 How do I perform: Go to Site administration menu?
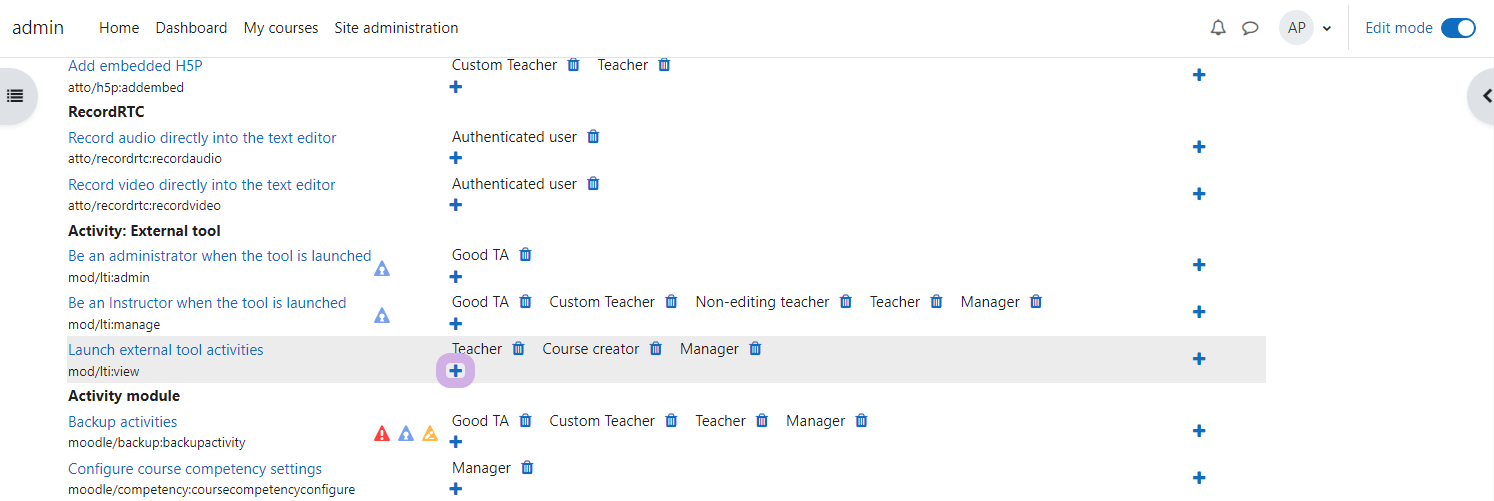[x=396, y=28]
